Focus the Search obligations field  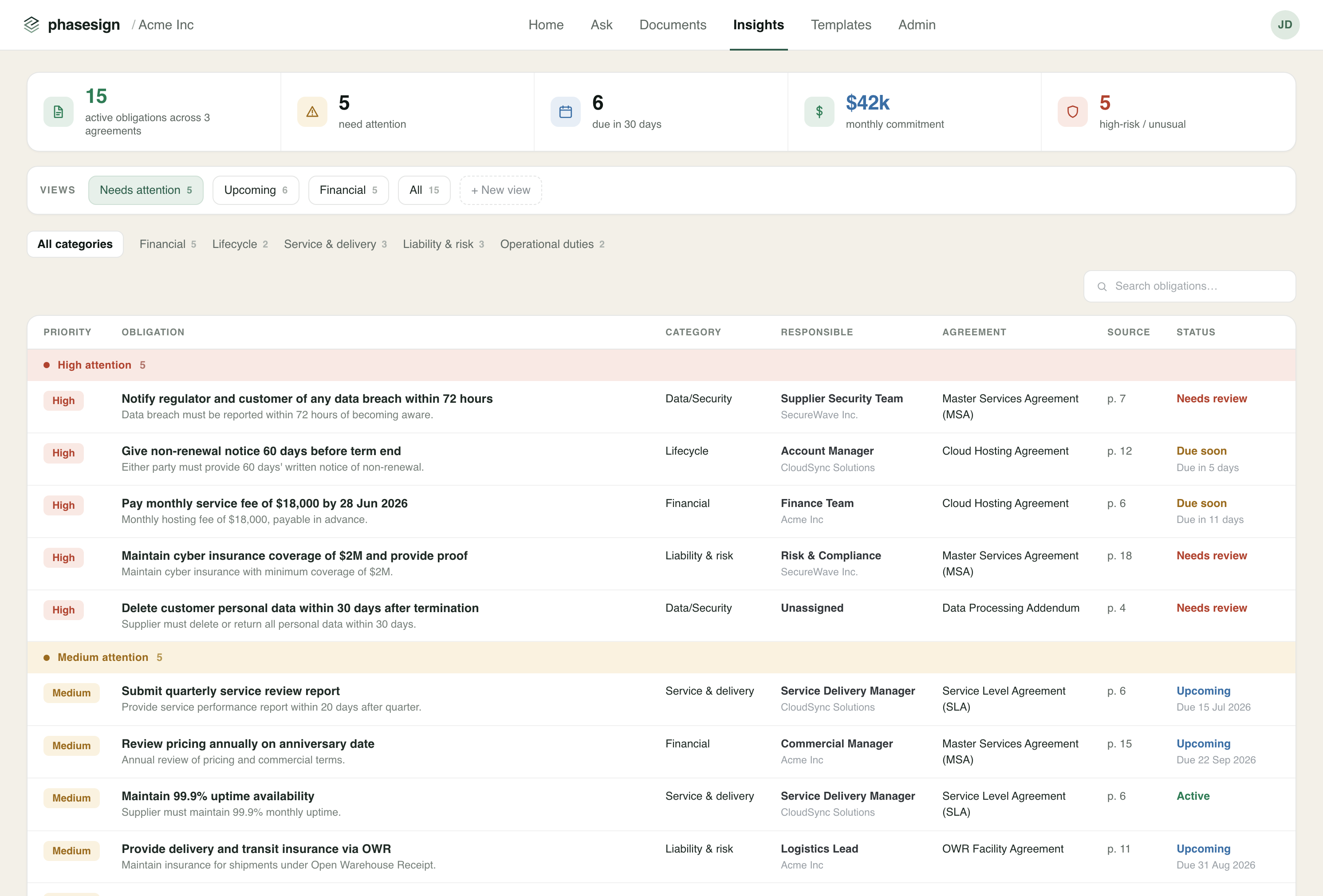(1189, 287)
